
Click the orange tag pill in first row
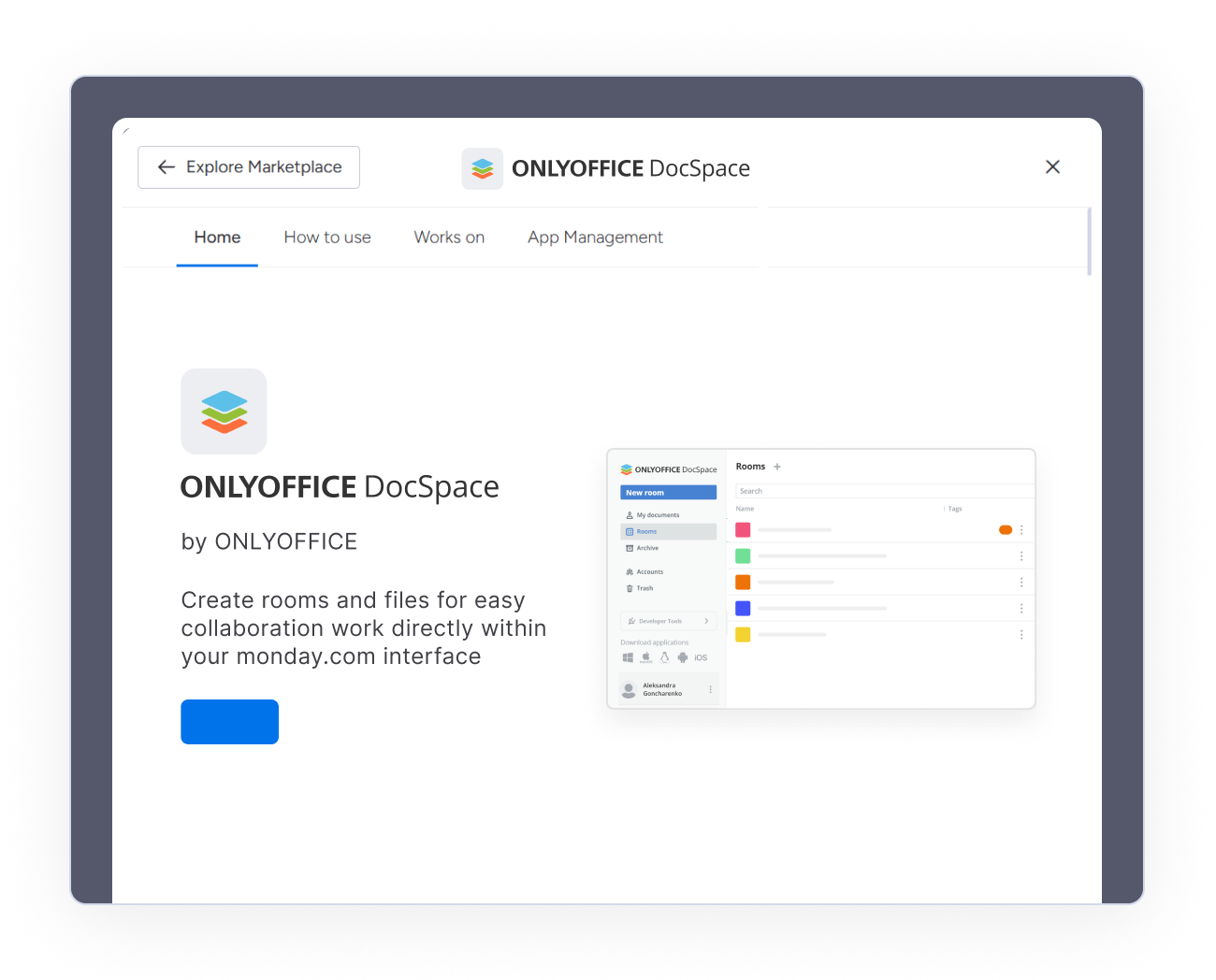[1006, 530]
